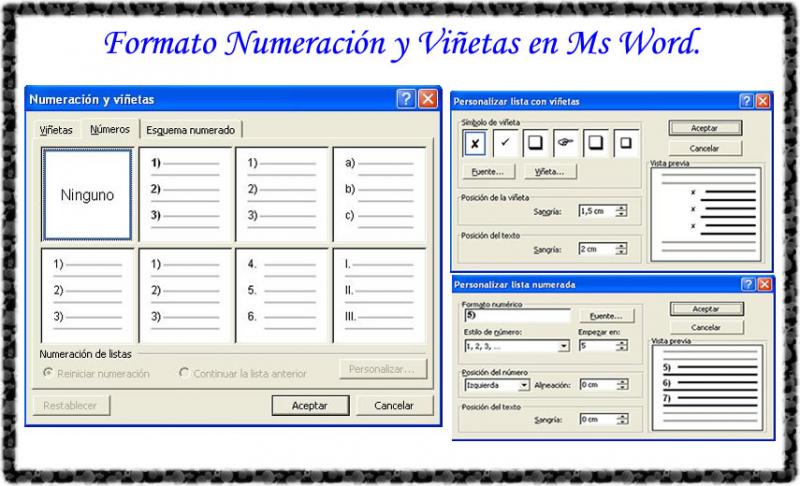Select Reiniciar numeración radio option
Image resolution: width=800 pixels, height=486 pixels.
click(48, 373)
